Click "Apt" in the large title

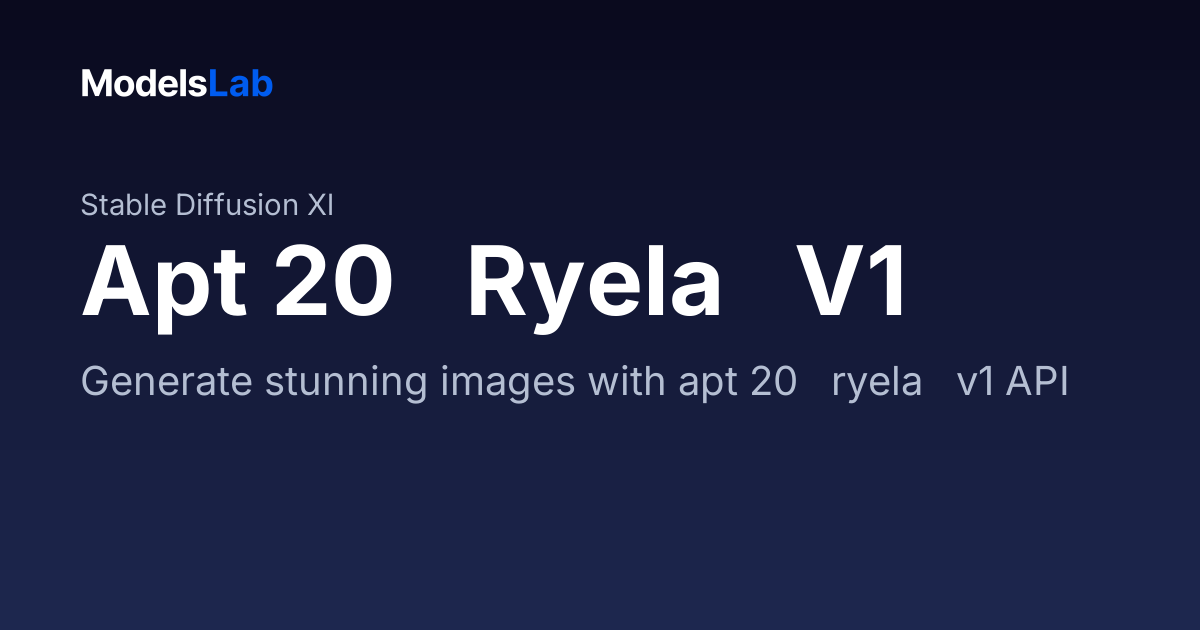pyautogui.click(x=164, y=281)
